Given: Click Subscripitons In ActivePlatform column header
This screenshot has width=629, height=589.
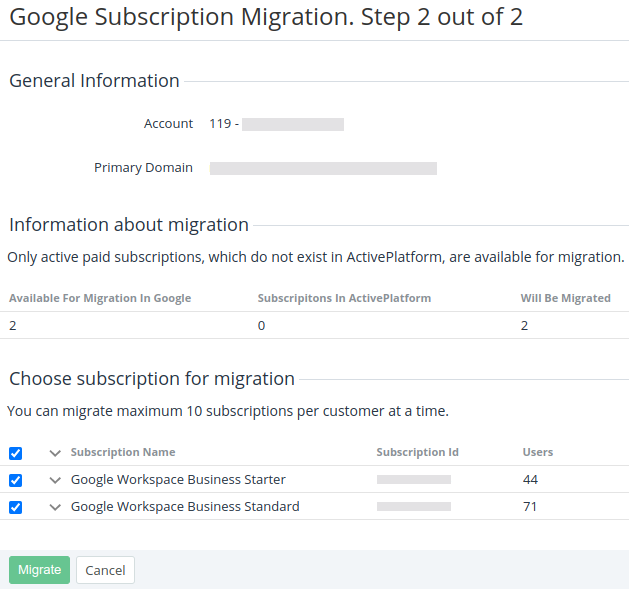Looking at the screenshot, I should pos(344,298).
